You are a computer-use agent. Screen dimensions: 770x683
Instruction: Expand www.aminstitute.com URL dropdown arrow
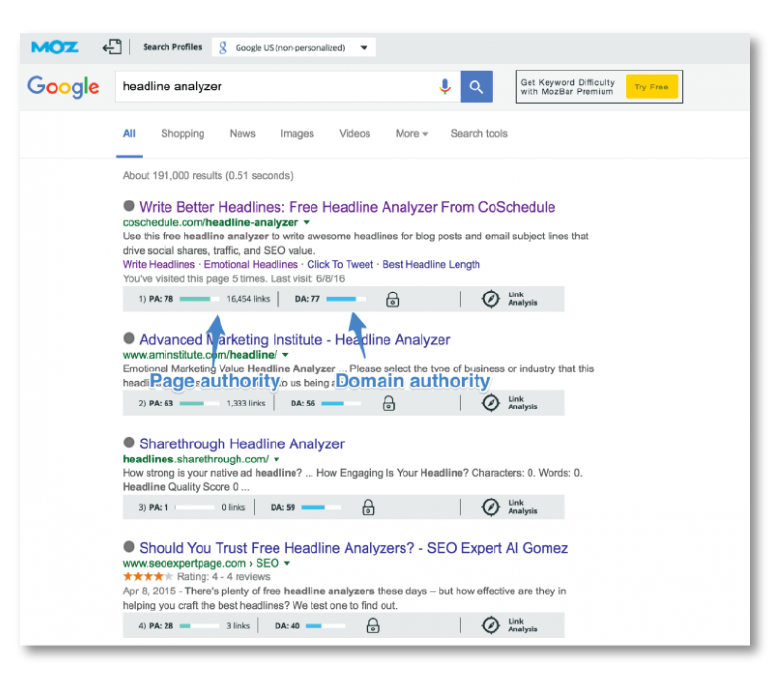285,355
